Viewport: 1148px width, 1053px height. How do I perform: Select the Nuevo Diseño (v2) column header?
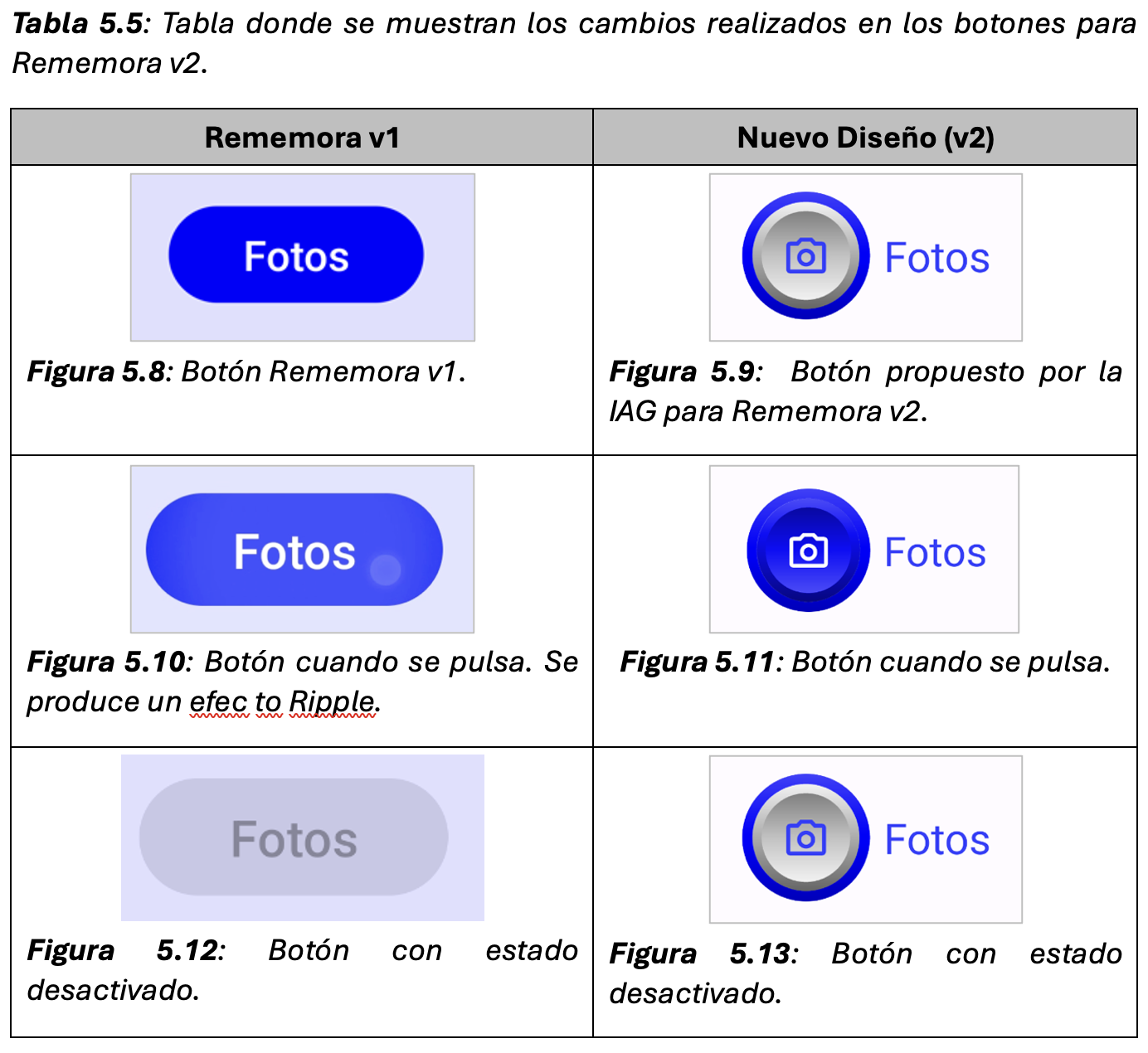coord(865,138)
